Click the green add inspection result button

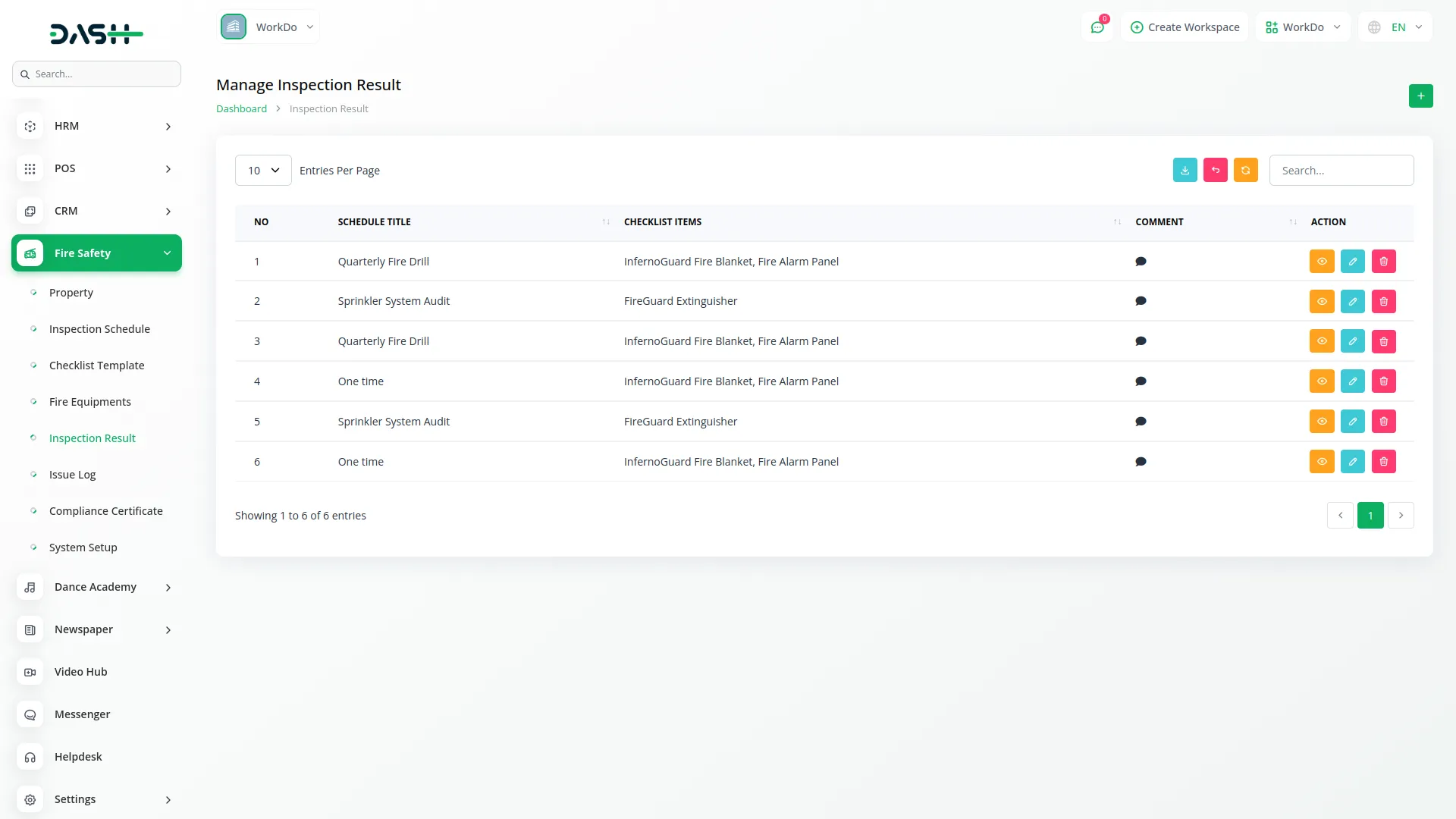pyautogui.click(x=1420, y=96)
